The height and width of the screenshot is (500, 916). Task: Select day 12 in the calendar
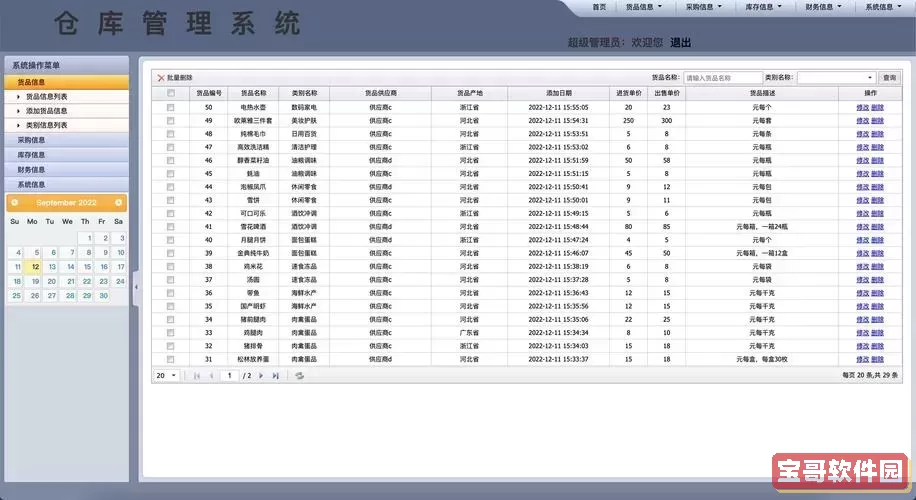[35, 267]
